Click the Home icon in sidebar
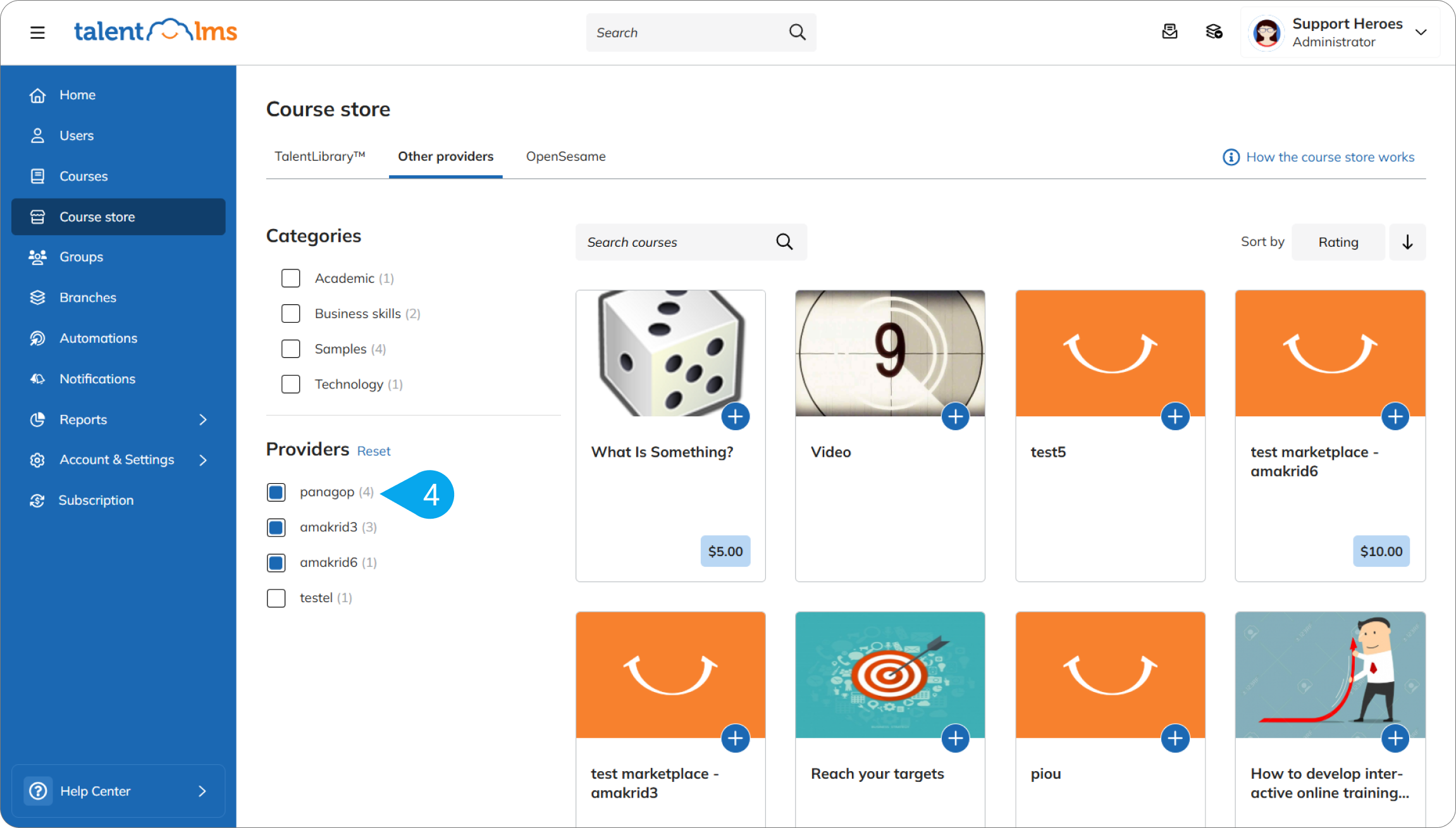Image resolution: width=1456 pixels, height=828 pixels. [x=38, y=95]
